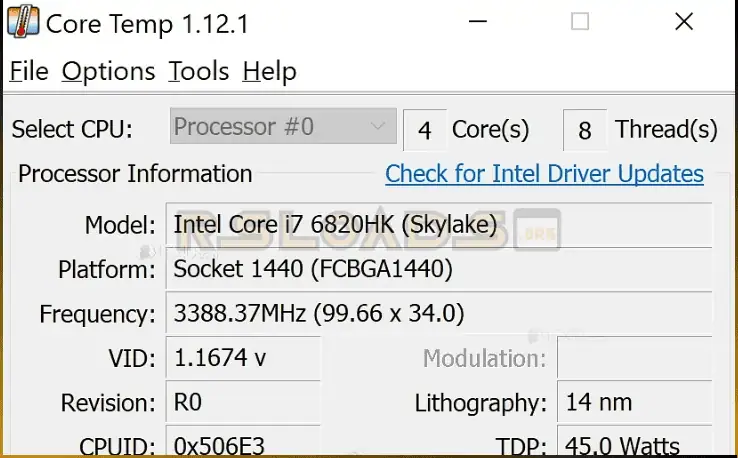Click the Select CPU label
The width and height of the screenshot is (738, 458).
tap(72, 129)
